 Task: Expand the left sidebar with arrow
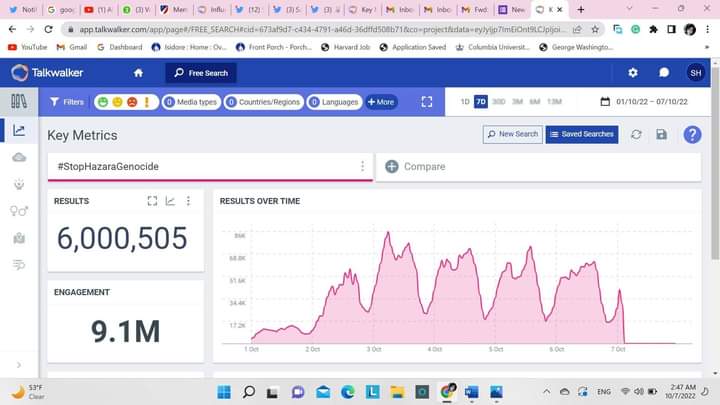pyautogui.click(x=19, y=365)
